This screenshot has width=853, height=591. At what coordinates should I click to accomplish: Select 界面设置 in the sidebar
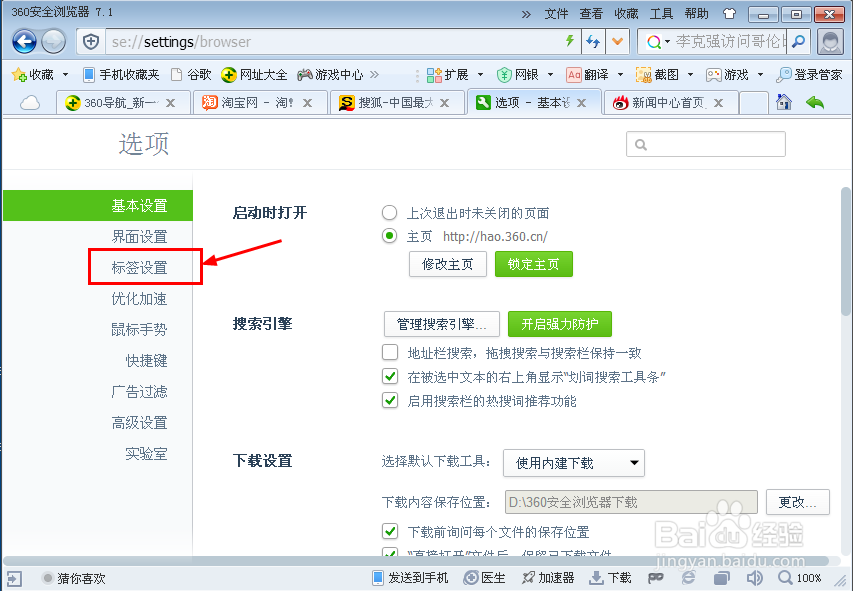[x=139, y=237]
